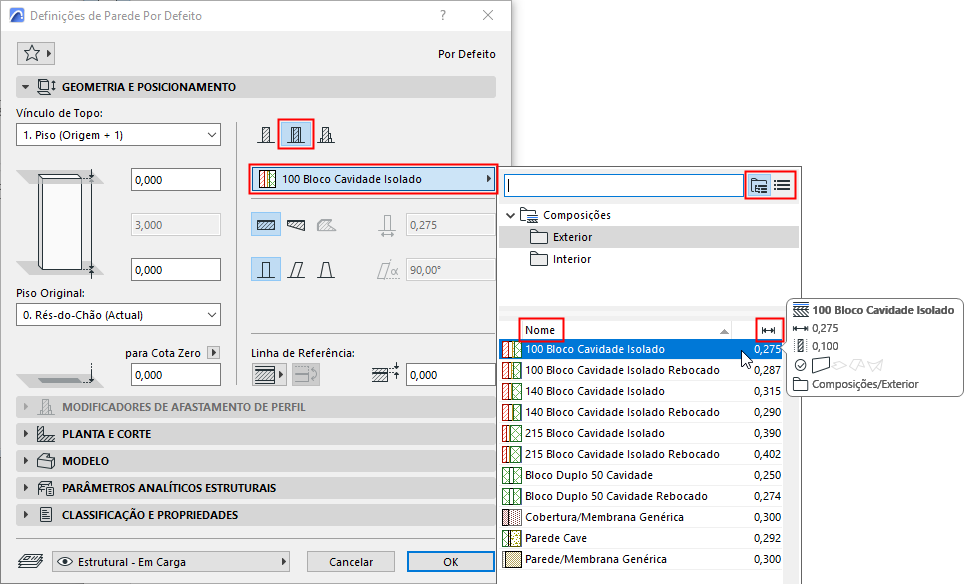Select 215 Bloco Cavidade Isolado Rebocado

641,454
